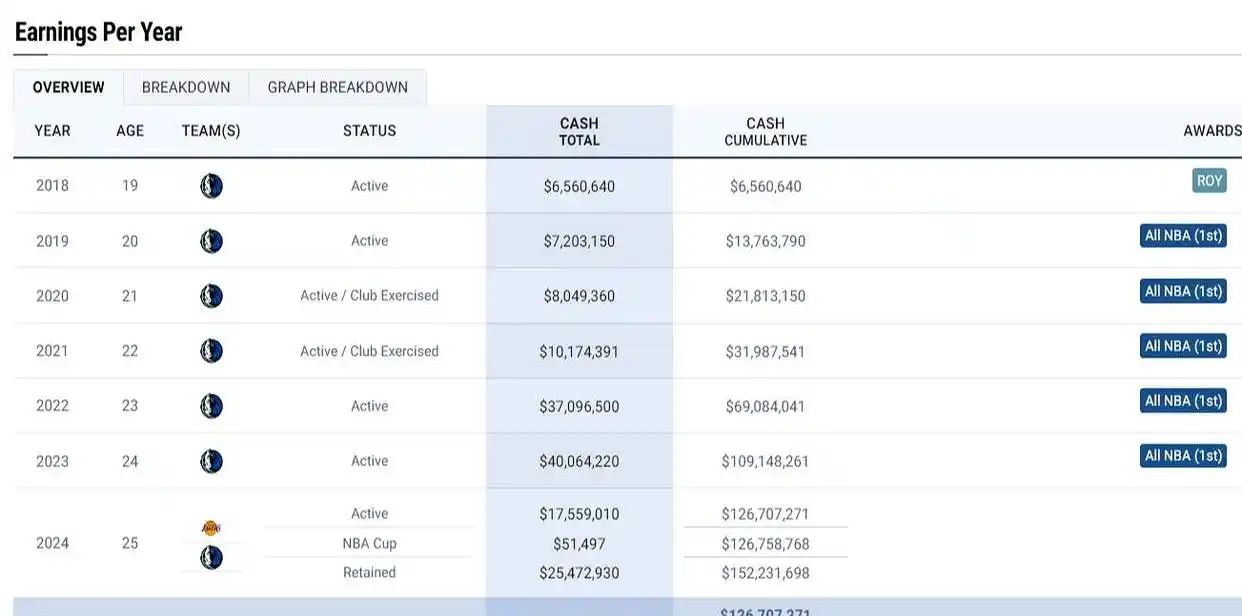Screen dimensions: 1242x616
Task: Click the Mavericks logo in the 2023 row
Action: [211, 461]
